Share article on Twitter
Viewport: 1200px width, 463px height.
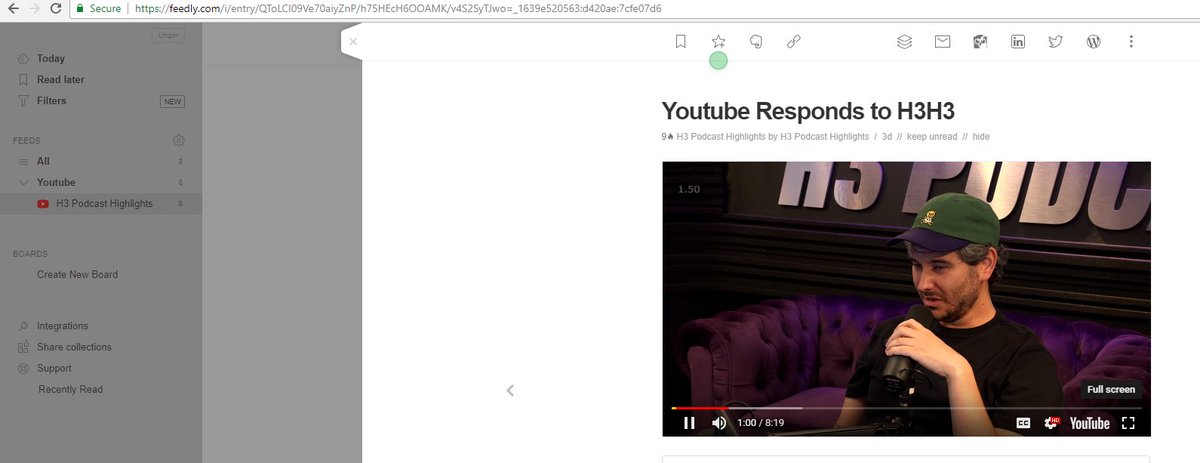coord(1055,42)
